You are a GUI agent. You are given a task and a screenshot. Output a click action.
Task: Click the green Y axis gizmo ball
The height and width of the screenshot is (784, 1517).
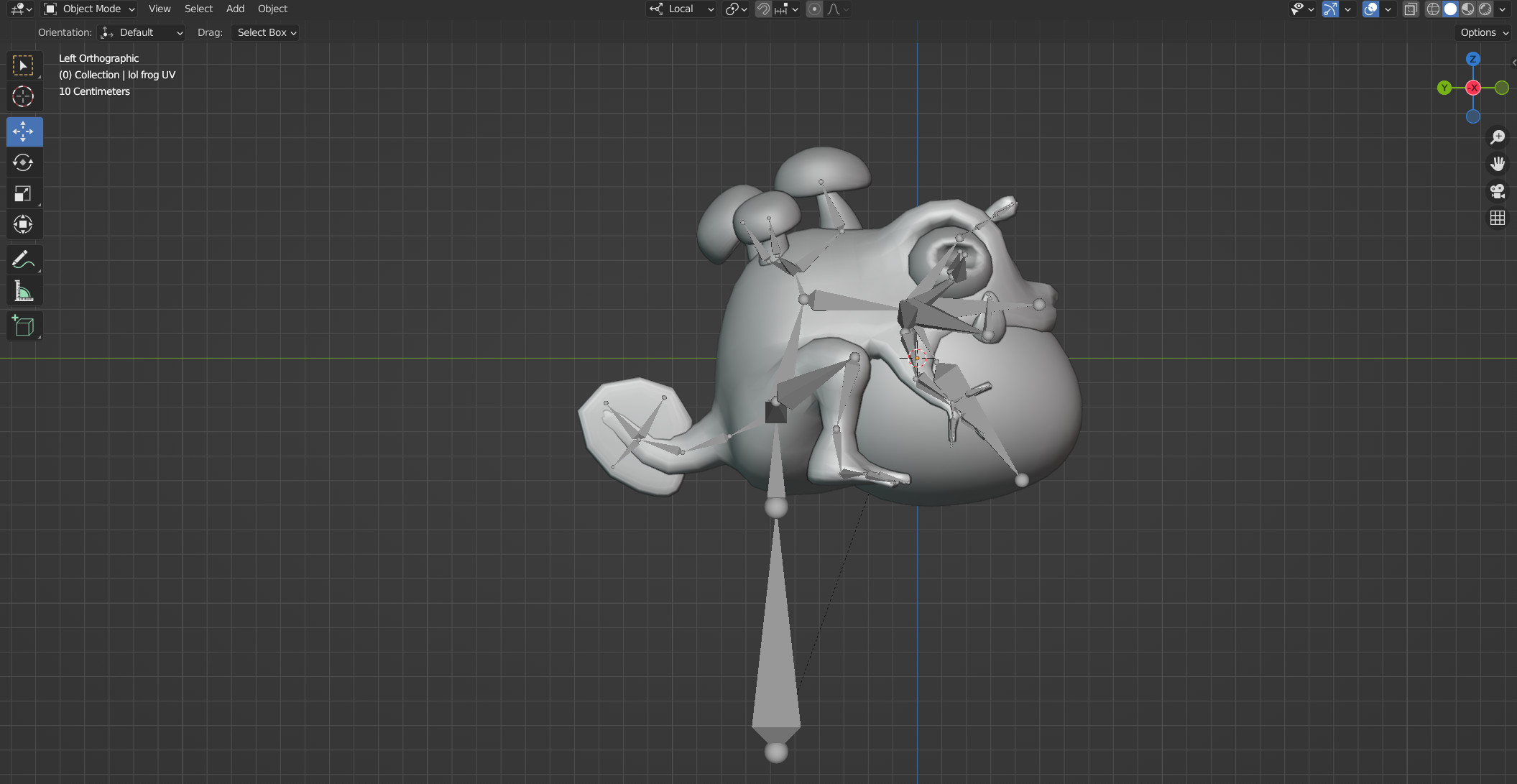pos(1444,88)
